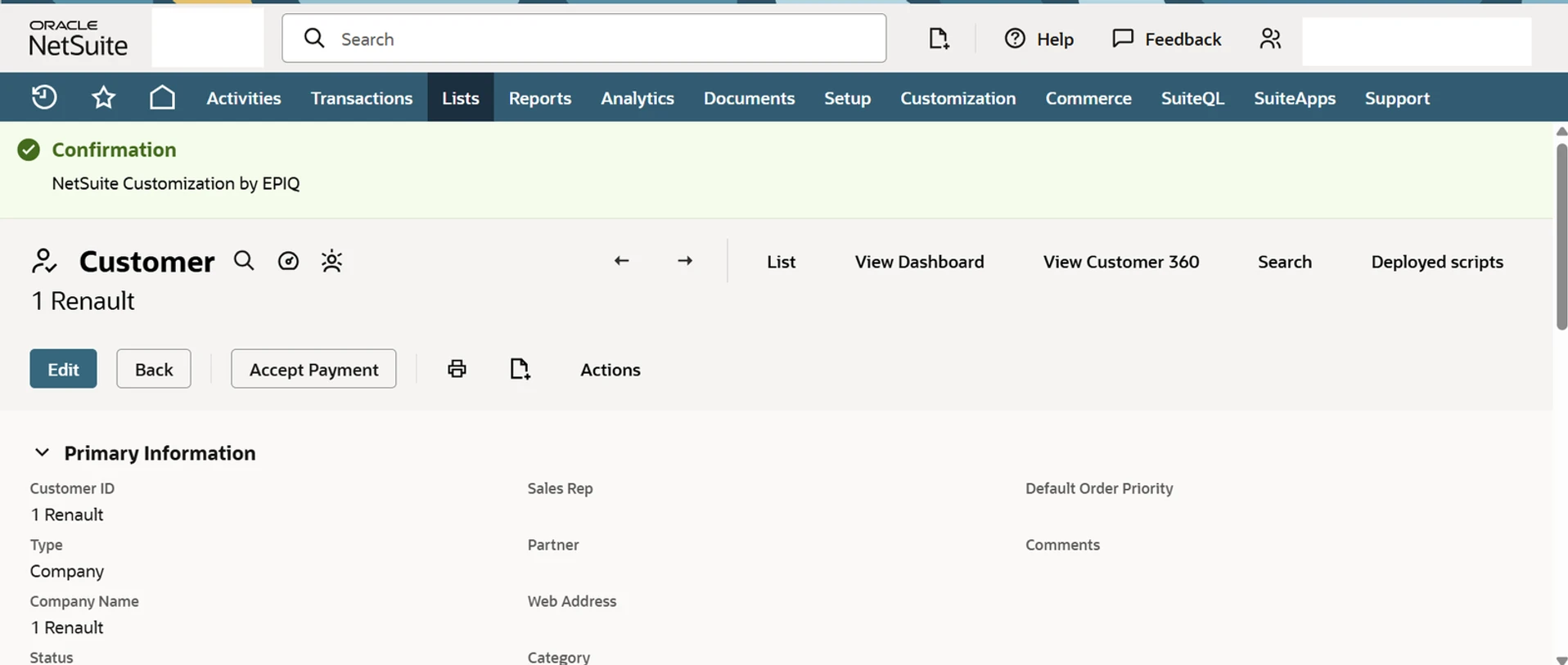Click the scrollbar down arrow
Image resolution: width=1568 pixels, height=665 pixels.
point(1561,659)
